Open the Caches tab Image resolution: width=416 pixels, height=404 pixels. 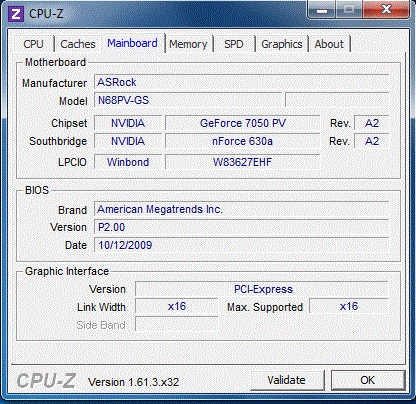(78, 44)
